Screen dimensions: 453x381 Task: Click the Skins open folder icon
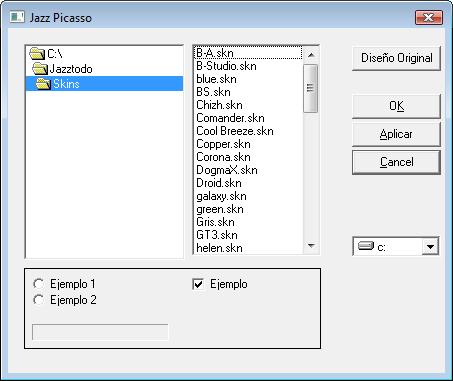click(x=43, y=84)
